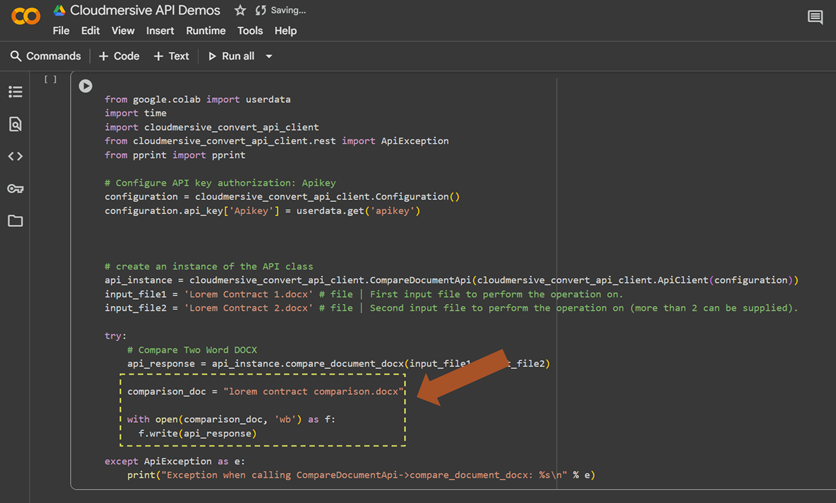Click the search icon in Commands
The width and height of the screenshot is (836, 503).
tap(16, 56)
